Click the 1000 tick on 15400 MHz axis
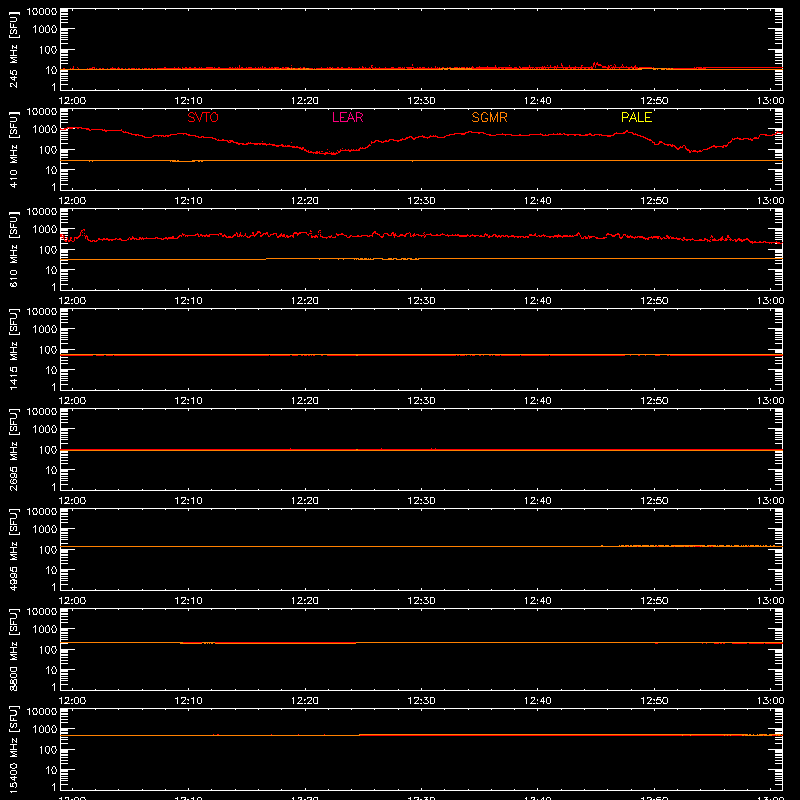The width and height of the screenshot is (800, 800). 45,730
